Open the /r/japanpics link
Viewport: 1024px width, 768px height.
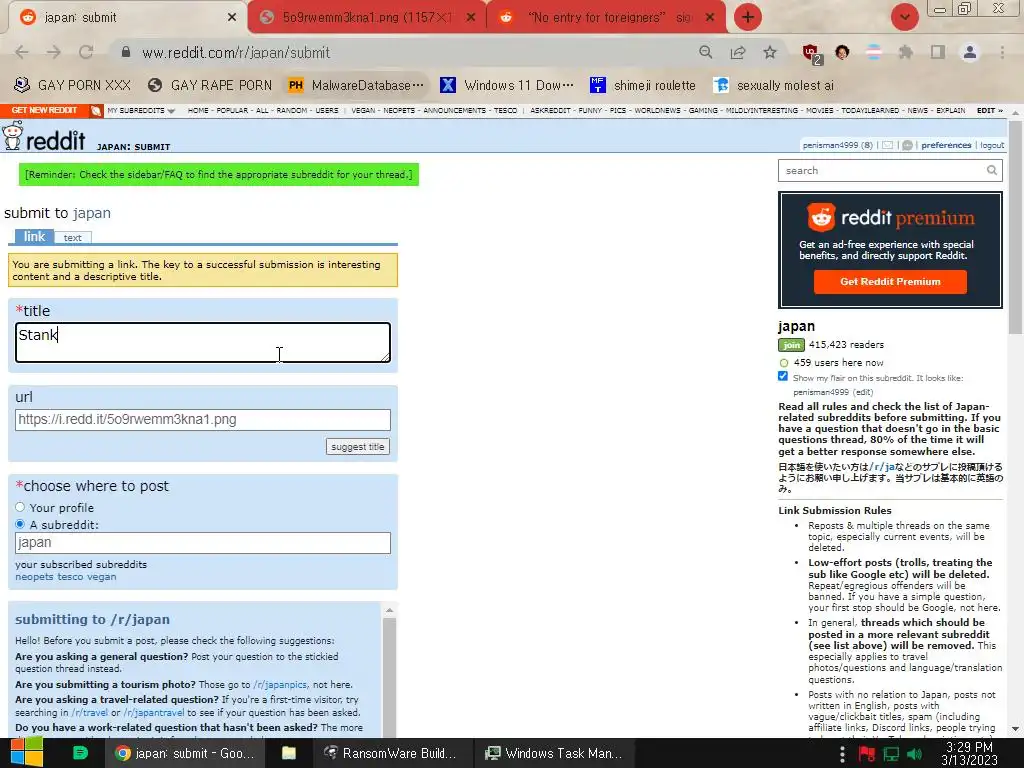(280, 684)
